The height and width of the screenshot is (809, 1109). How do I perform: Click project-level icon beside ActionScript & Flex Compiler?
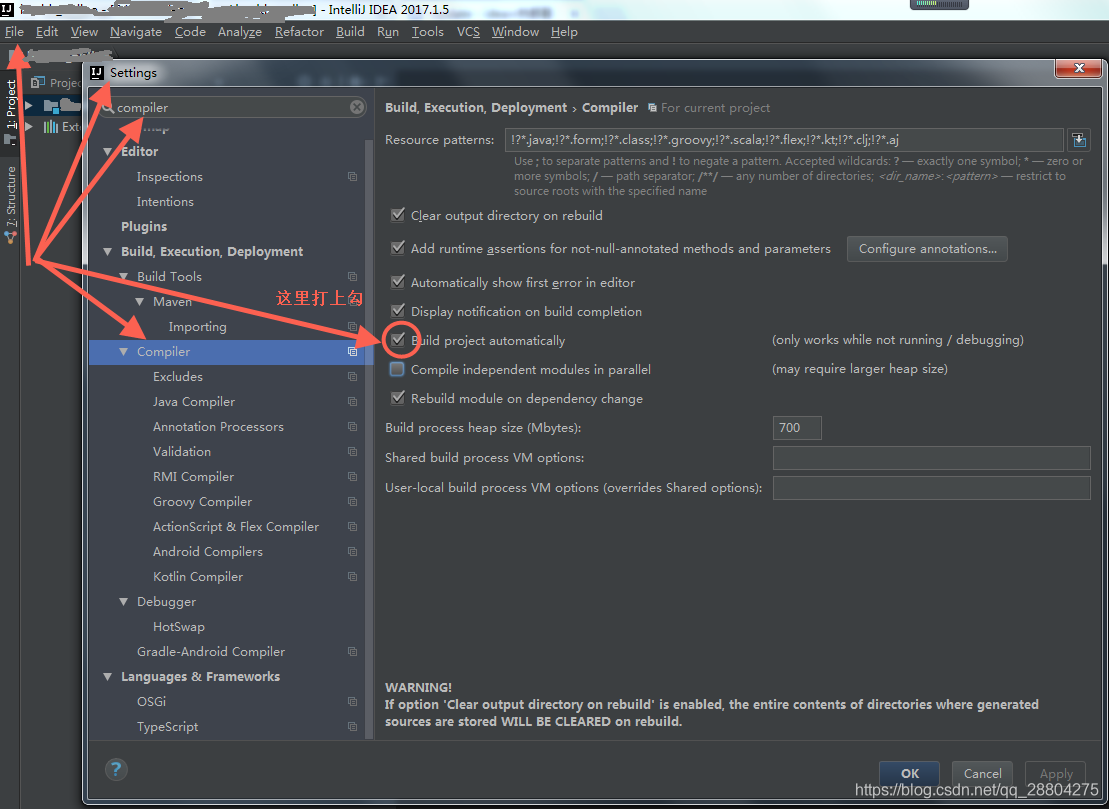pyautogui.click(x=352, y=527)
